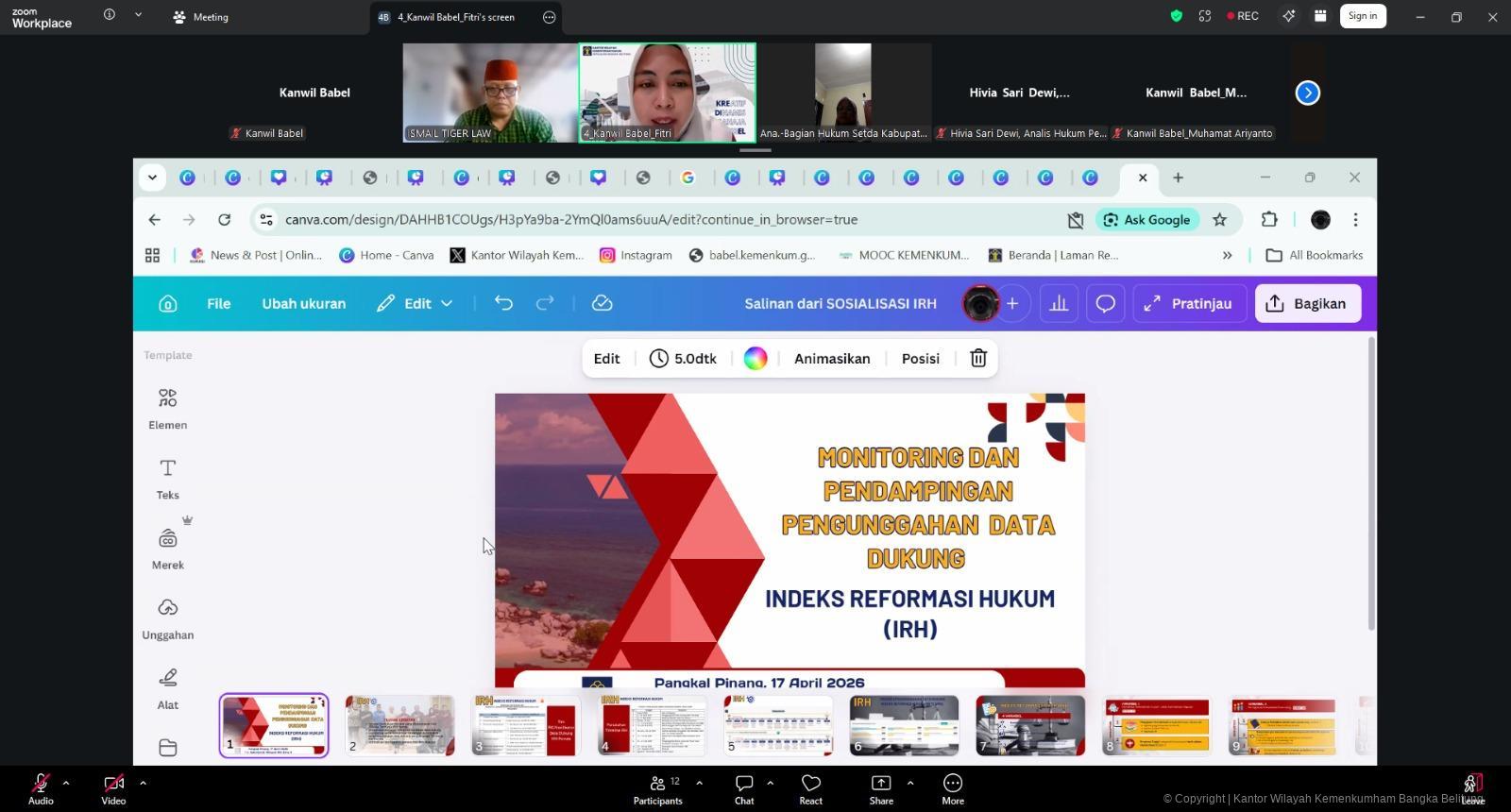1511x812 pixels.
Task: Click the Bagikan share button
Action: click(1307, 303)
